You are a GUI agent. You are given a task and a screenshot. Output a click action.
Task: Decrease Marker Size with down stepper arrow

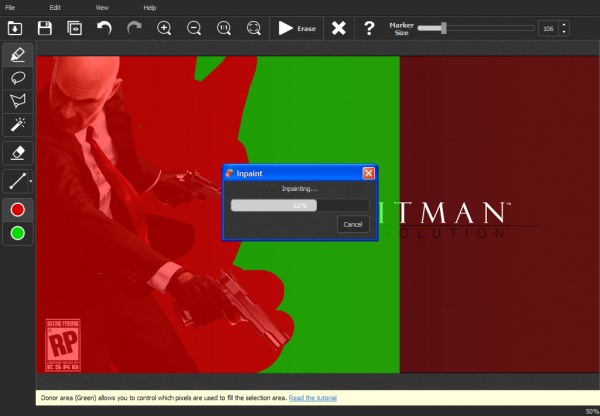(564, 33)
